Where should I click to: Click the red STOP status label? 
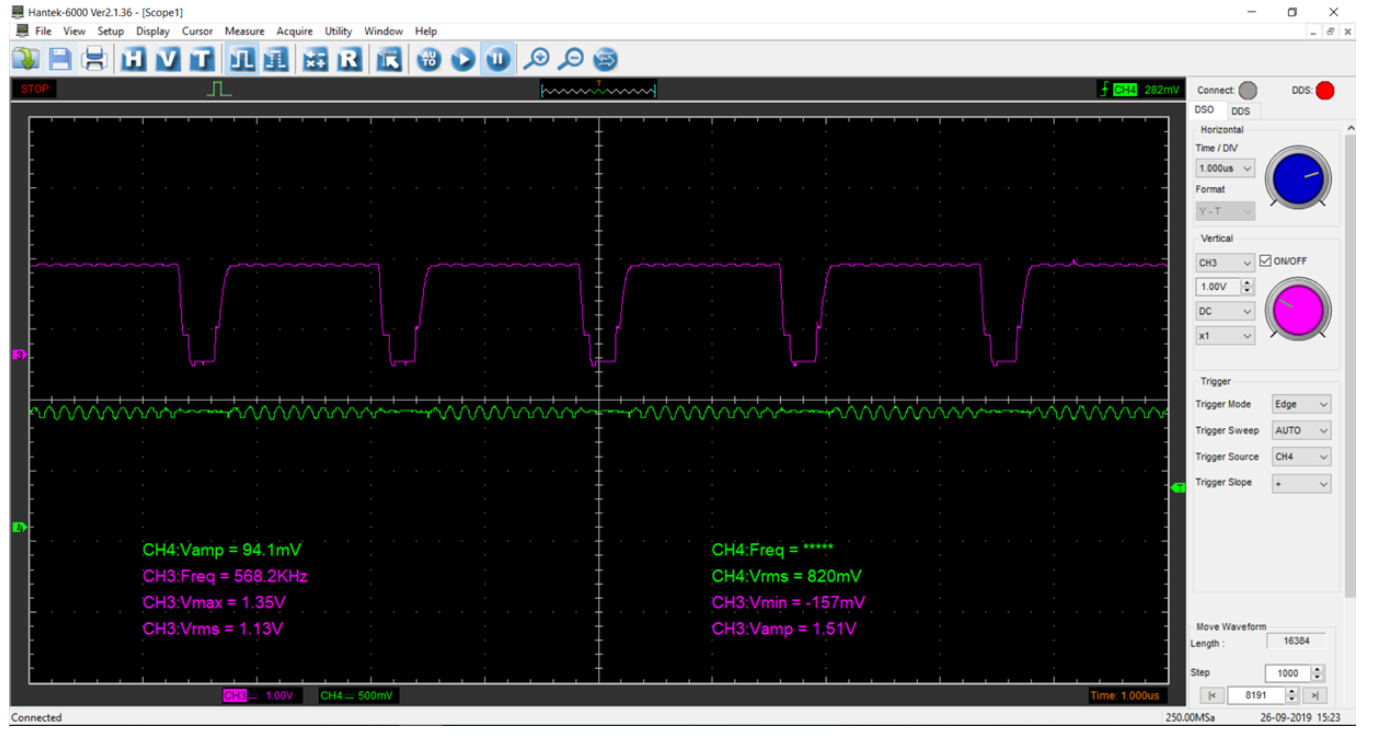35,89
